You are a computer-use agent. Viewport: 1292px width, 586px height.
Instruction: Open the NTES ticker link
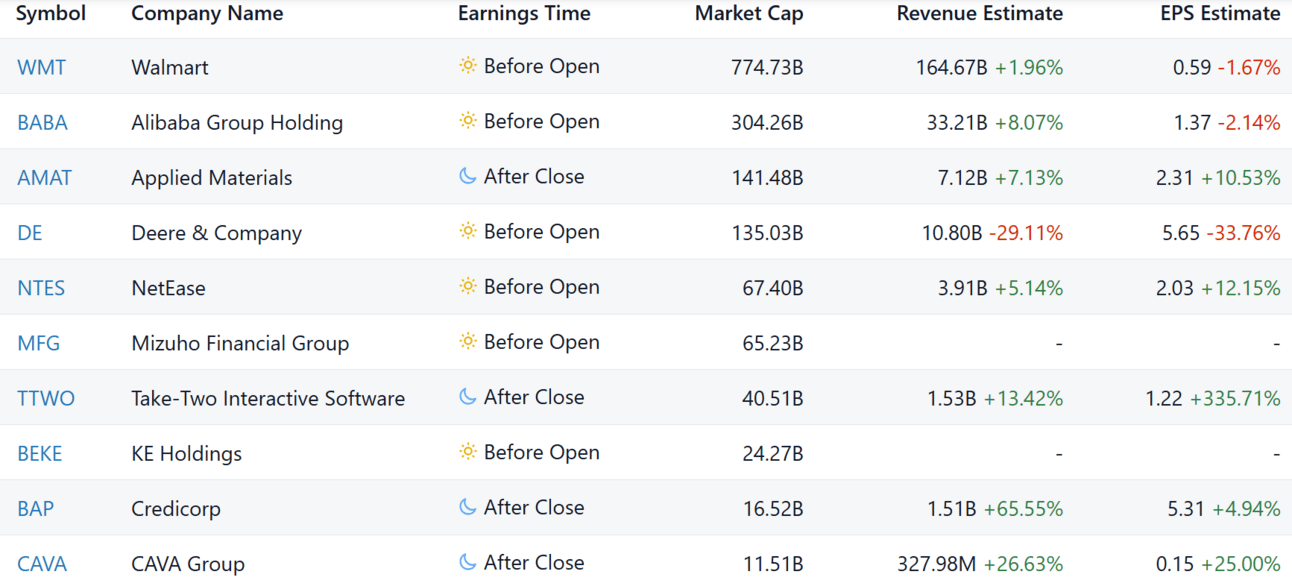point(41,288)
